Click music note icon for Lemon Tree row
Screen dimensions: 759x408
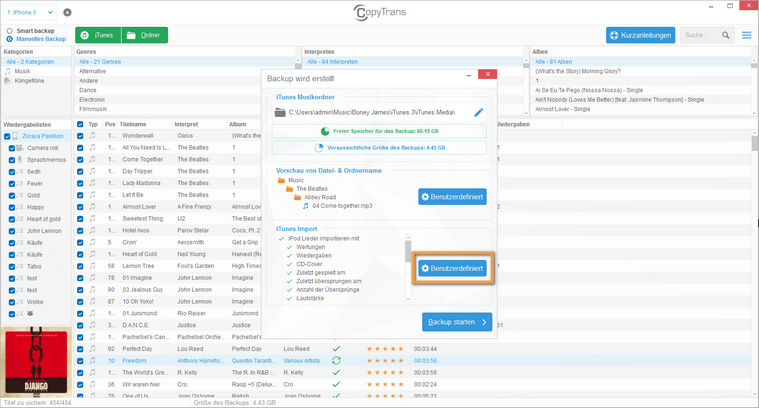(92, 266)
